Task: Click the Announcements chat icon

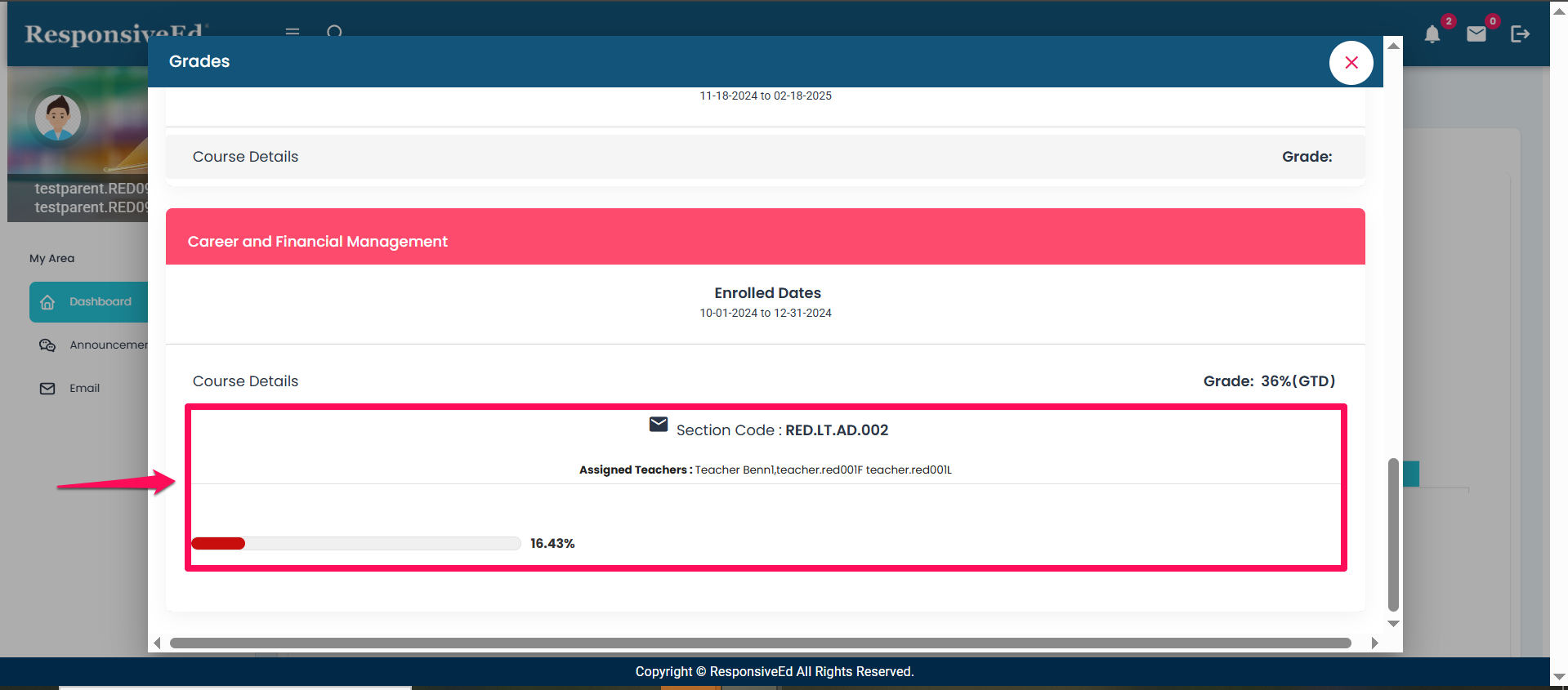Action: click(47, 345)
